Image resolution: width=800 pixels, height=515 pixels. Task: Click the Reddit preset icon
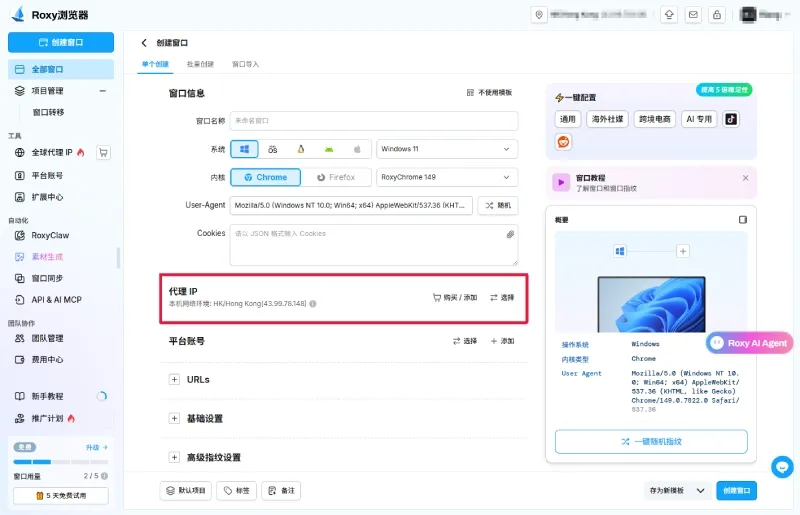pos(563,142)
